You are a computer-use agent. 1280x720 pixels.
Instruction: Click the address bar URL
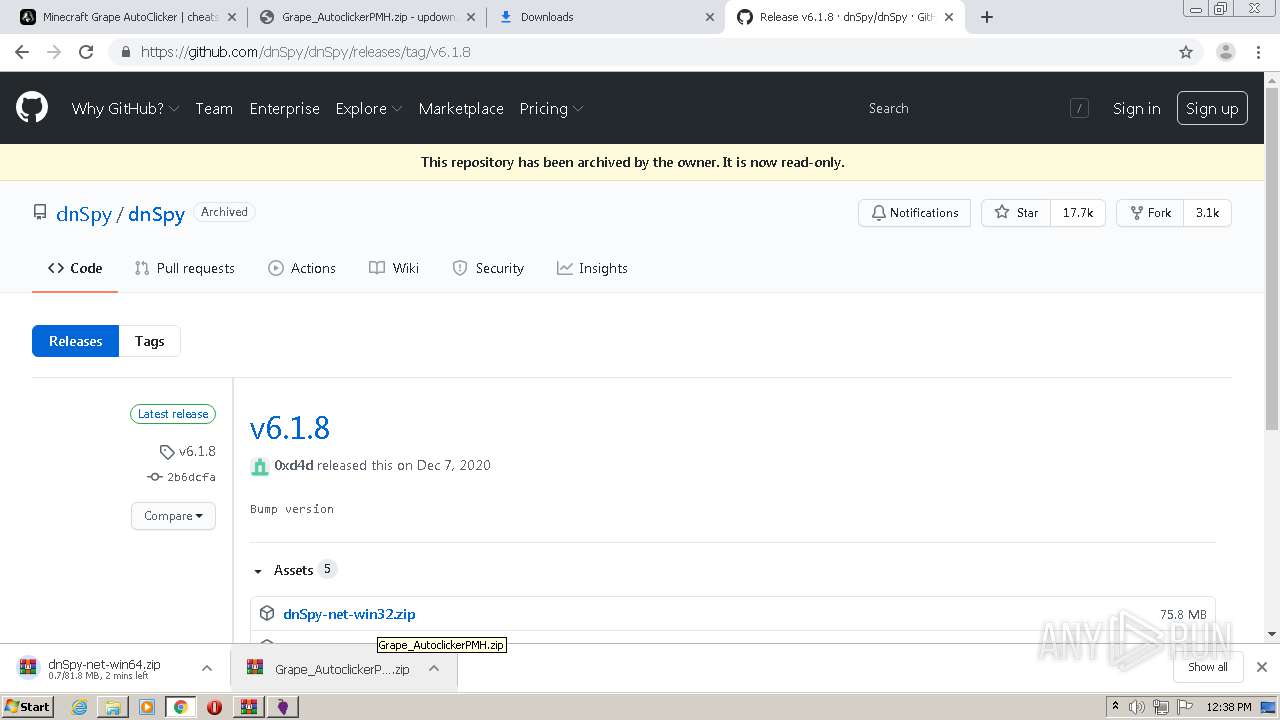click(305, 52)
